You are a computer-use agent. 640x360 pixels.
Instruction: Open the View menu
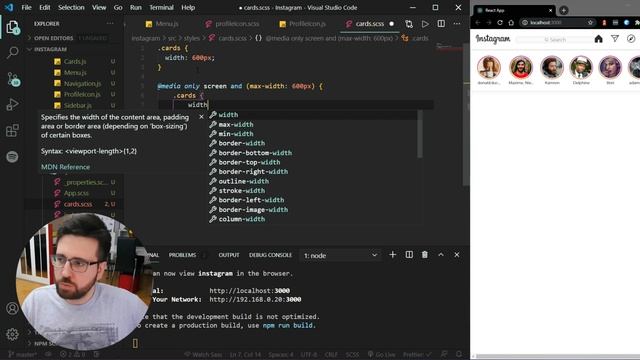coord(99,7)
